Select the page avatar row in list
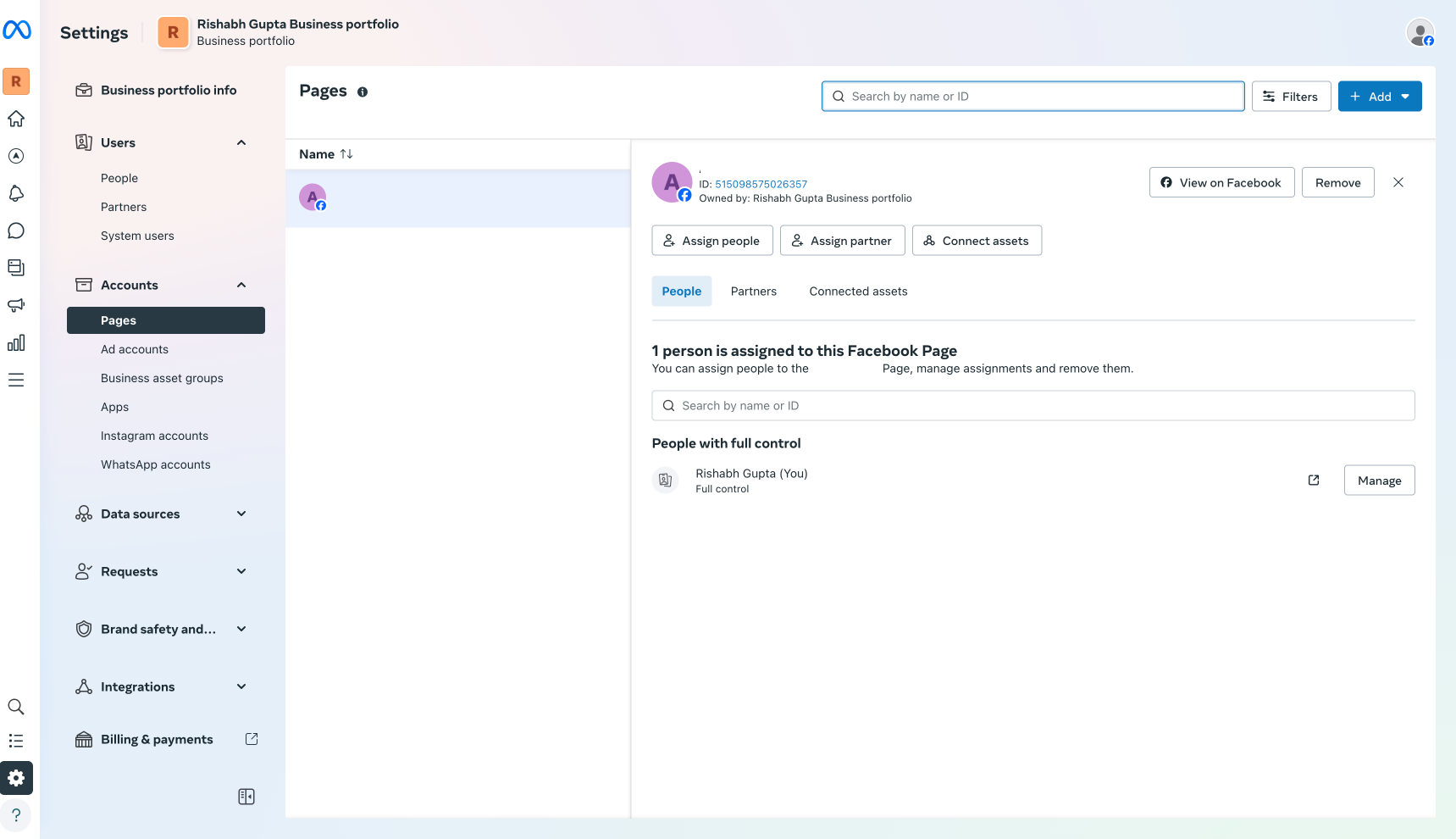 tap(458, 198)
